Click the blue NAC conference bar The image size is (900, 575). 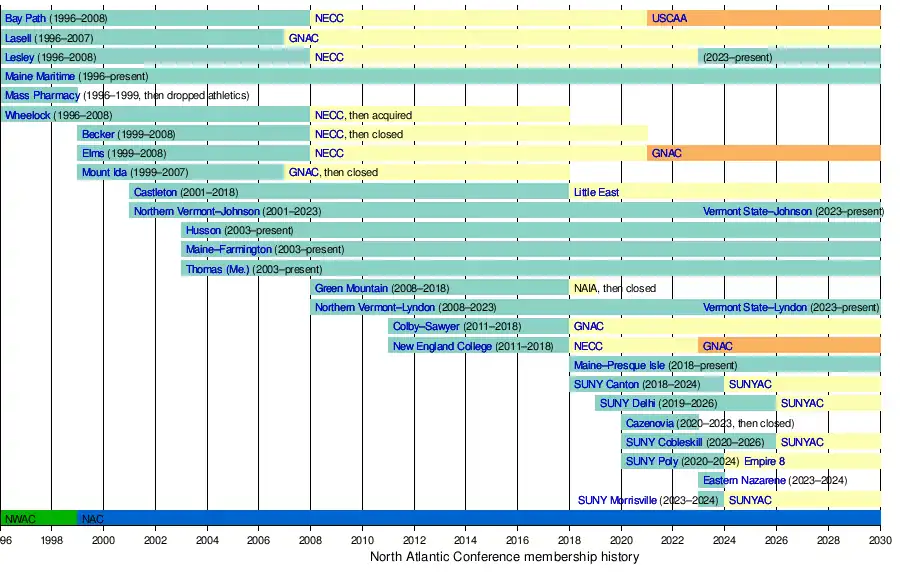tap(480, 518)
